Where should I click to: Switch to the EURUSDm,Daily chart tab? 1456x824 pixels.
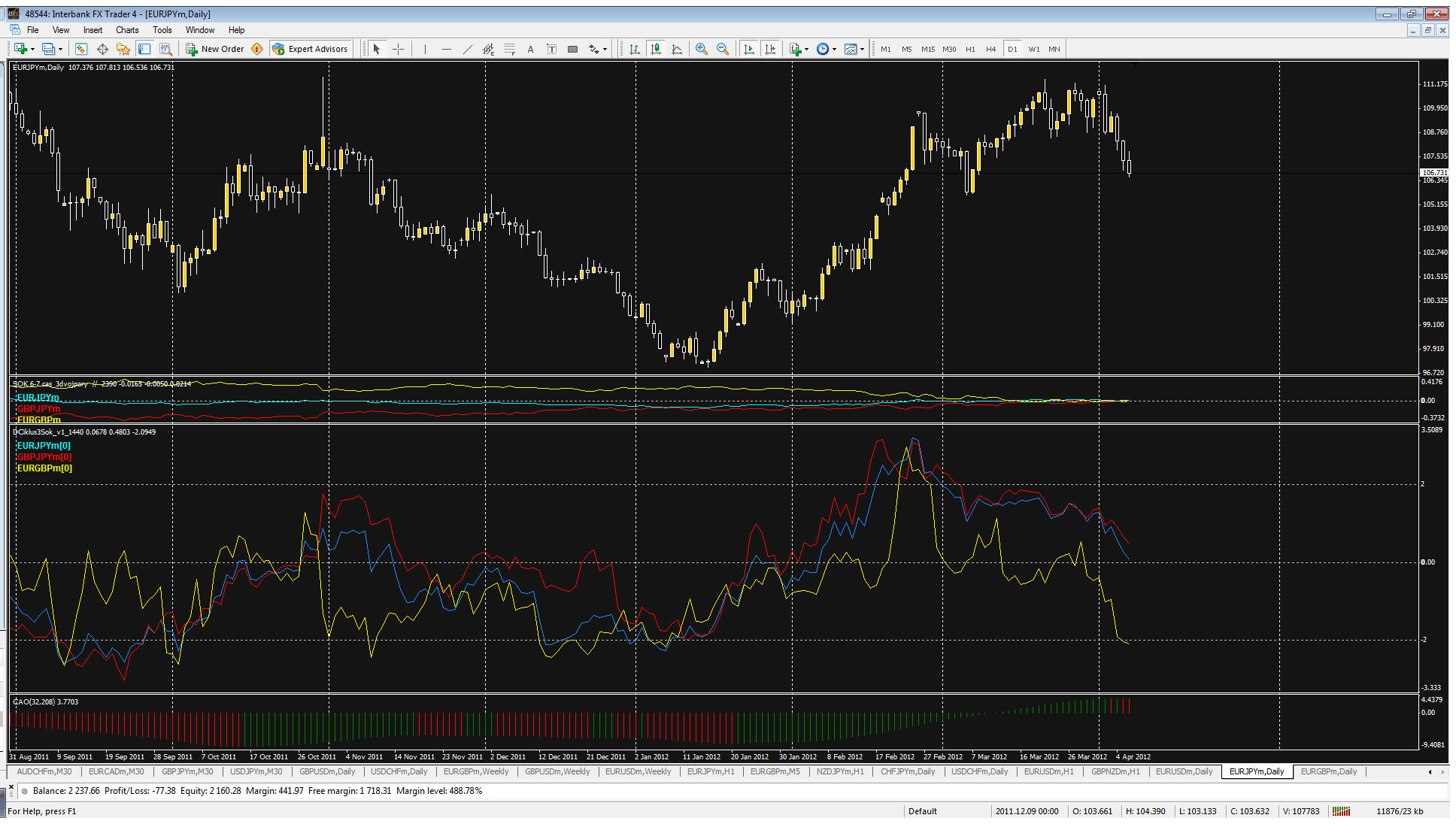(x=1184, y=771)
